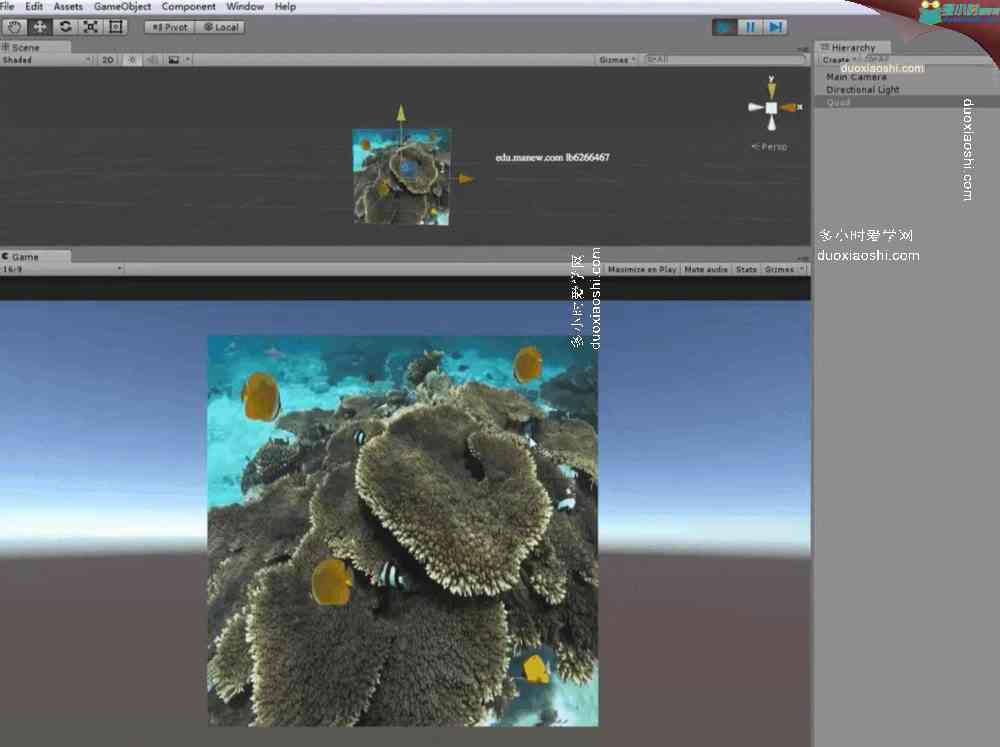Switch to the Scene tab
Image resolution: width=1000 pixels, height=747 pixels.
tap(35, 47)
